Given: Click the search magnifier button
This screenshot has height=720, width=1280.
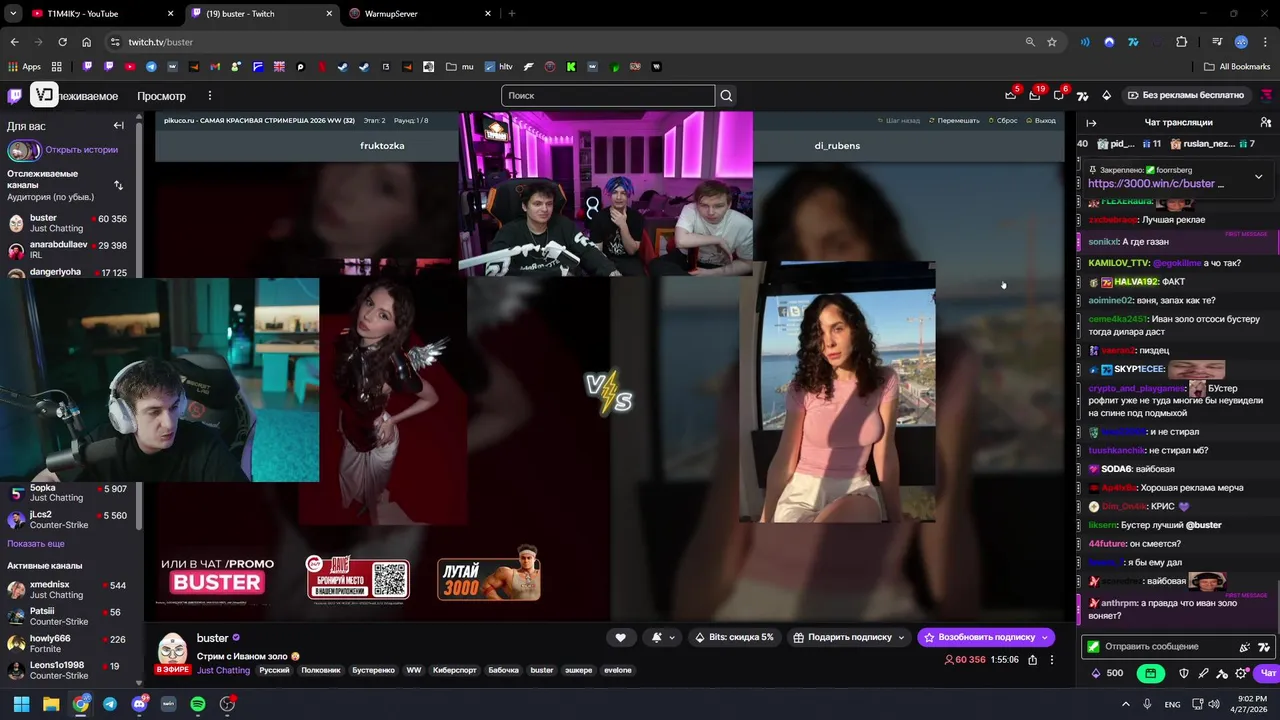Looking at the screenshot, I should click(x=727, y=96).
